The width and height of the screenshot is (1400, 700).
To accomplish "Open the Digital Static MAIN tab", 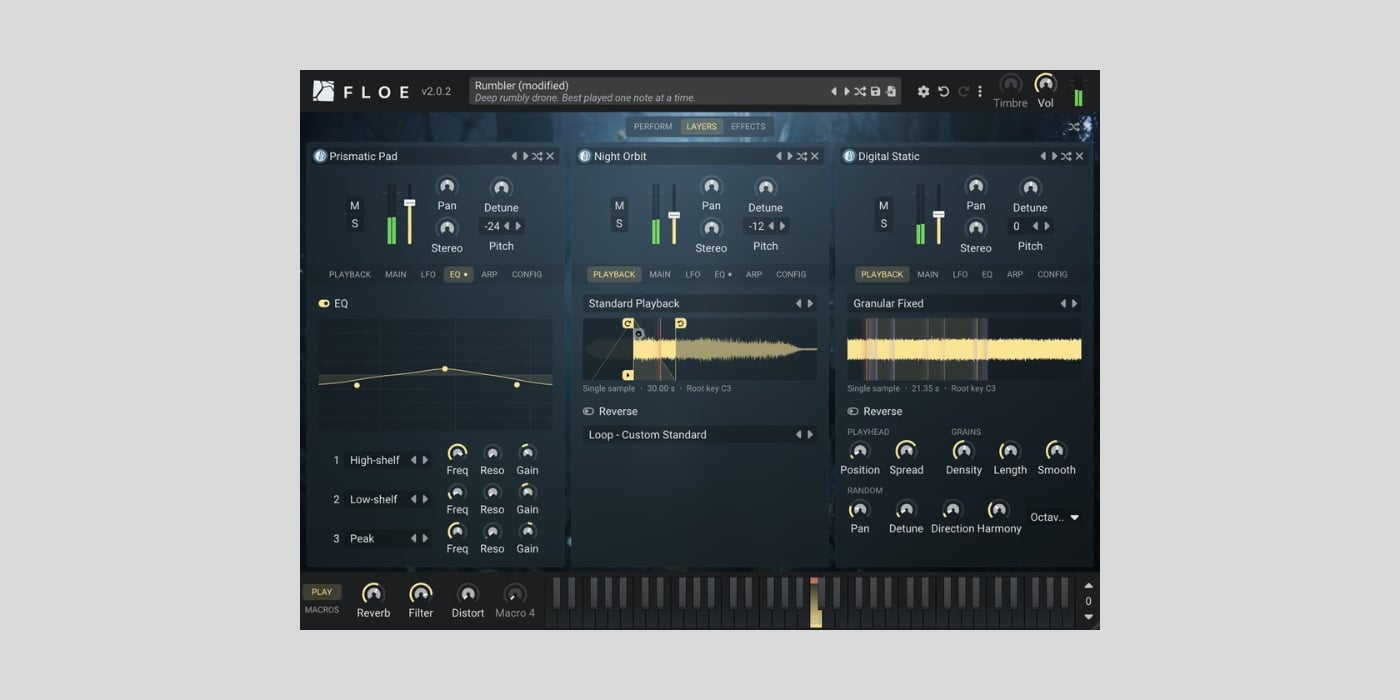I will (x=928, y=274).
